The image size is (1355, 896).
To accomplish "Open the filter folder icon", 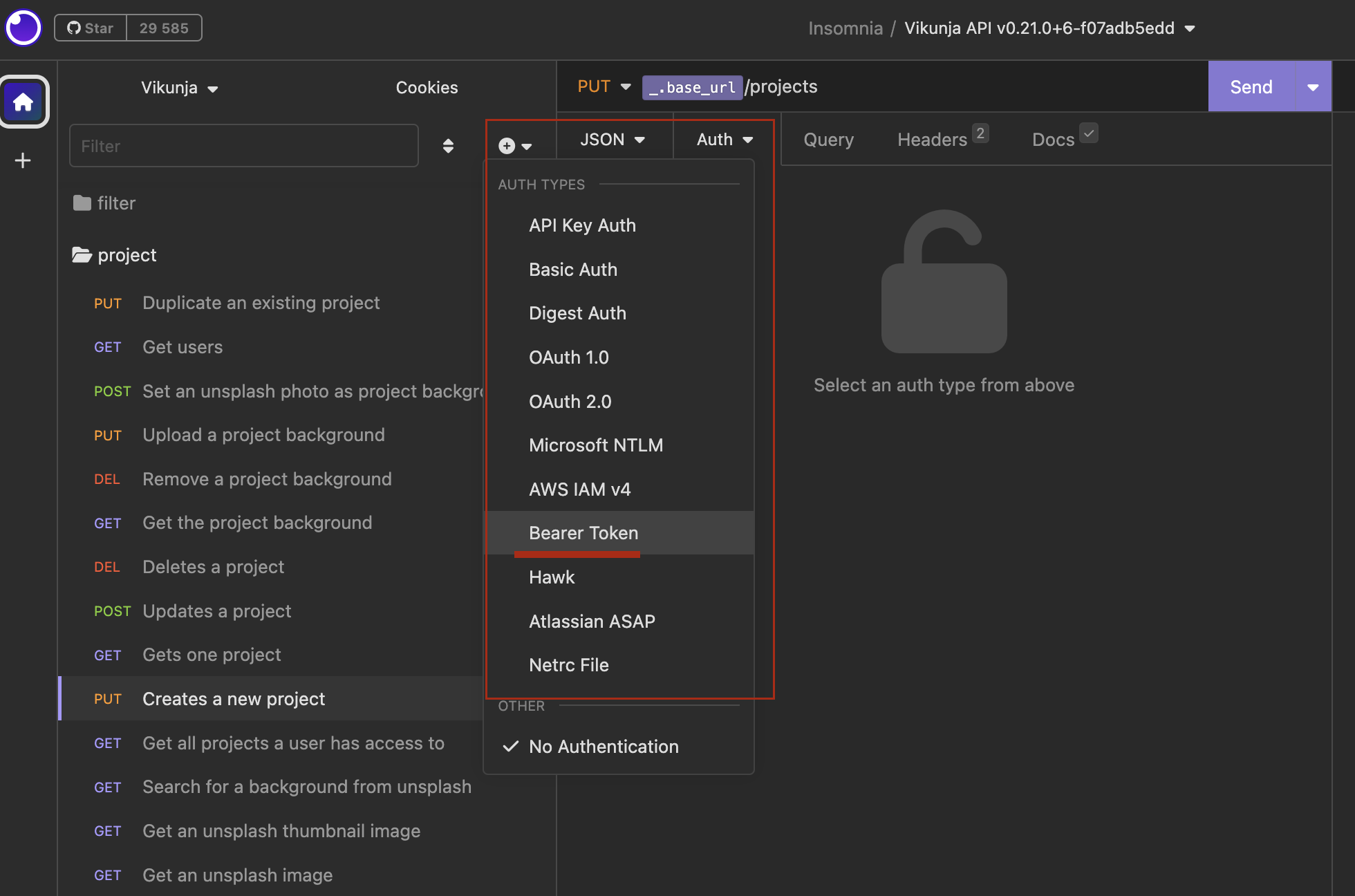I will click(82, 203).
